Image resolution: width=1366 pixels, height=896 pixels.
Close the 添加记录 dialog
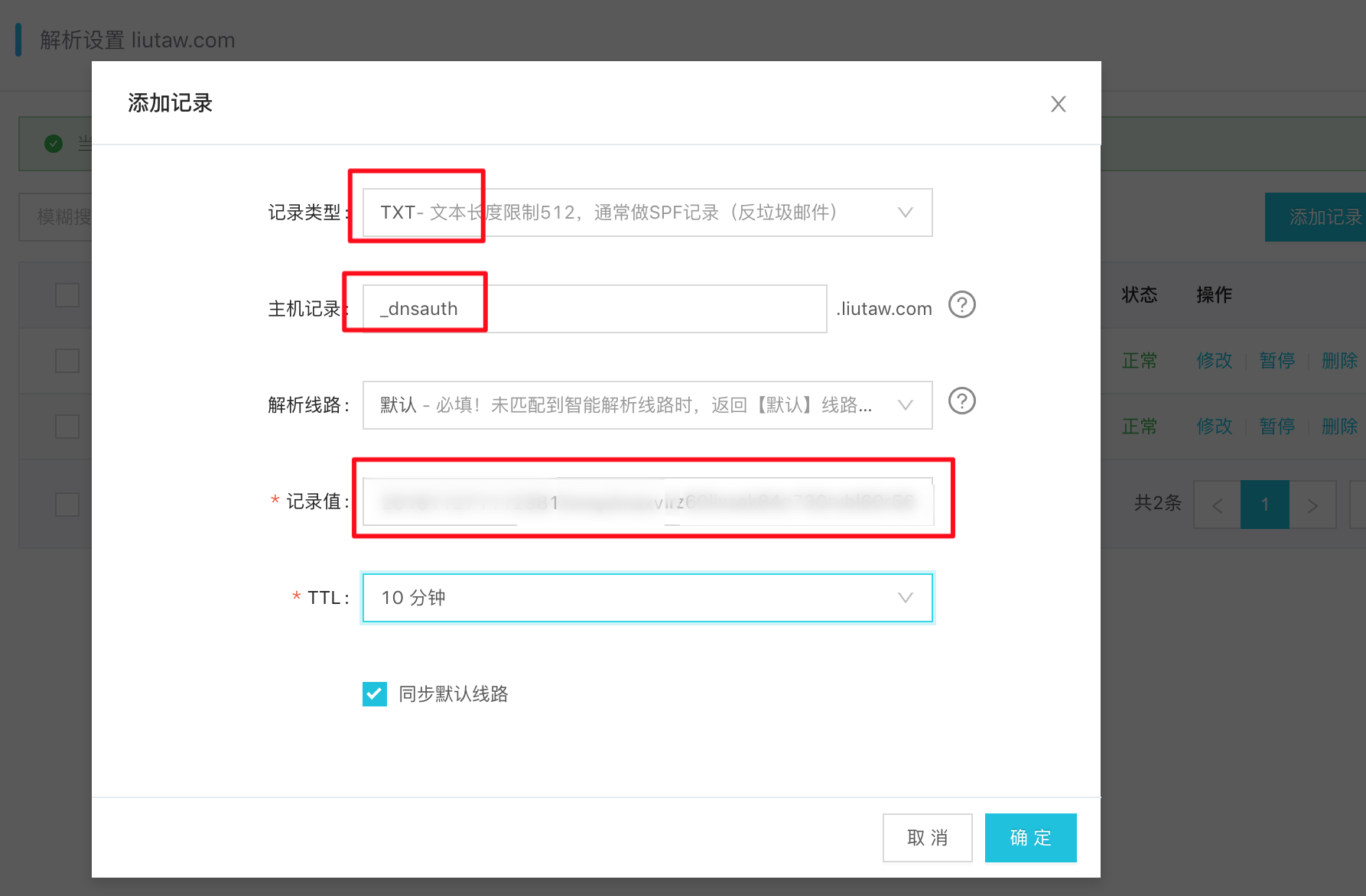point(1058,103)
